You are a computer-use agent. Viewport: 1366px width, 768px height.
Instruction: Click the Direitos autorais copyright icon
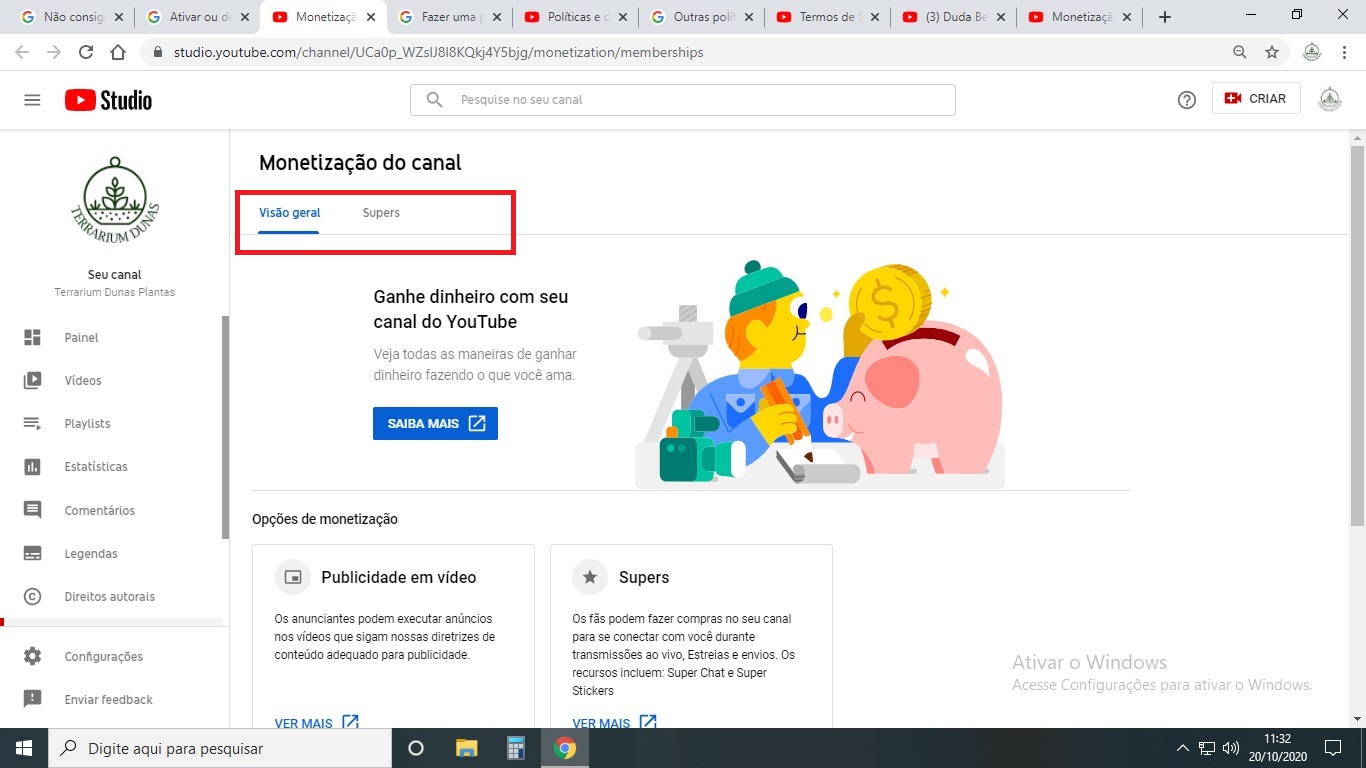coord(32,597)
